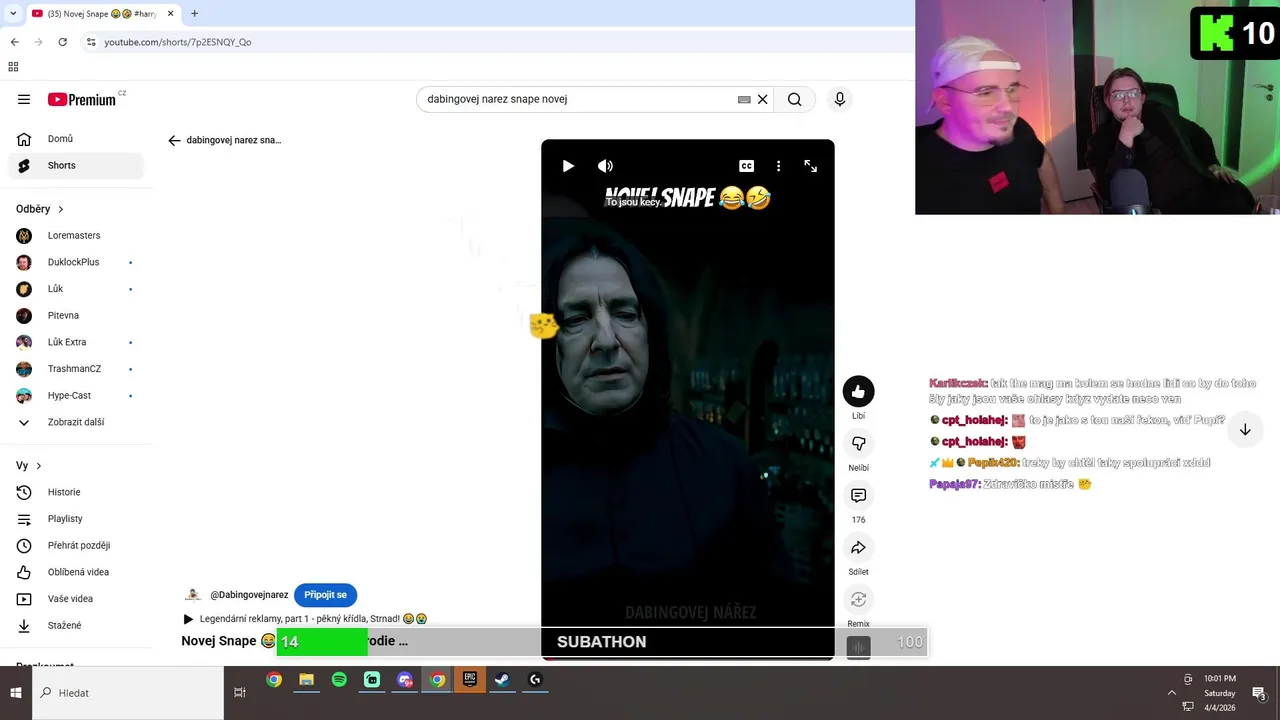Mute the Short's volume

(605, 166)
